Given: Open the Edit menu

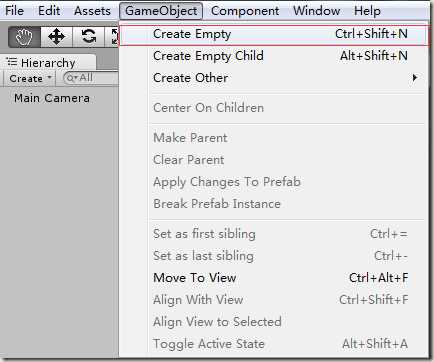Looking at the screenshot, I should [49, 11].
